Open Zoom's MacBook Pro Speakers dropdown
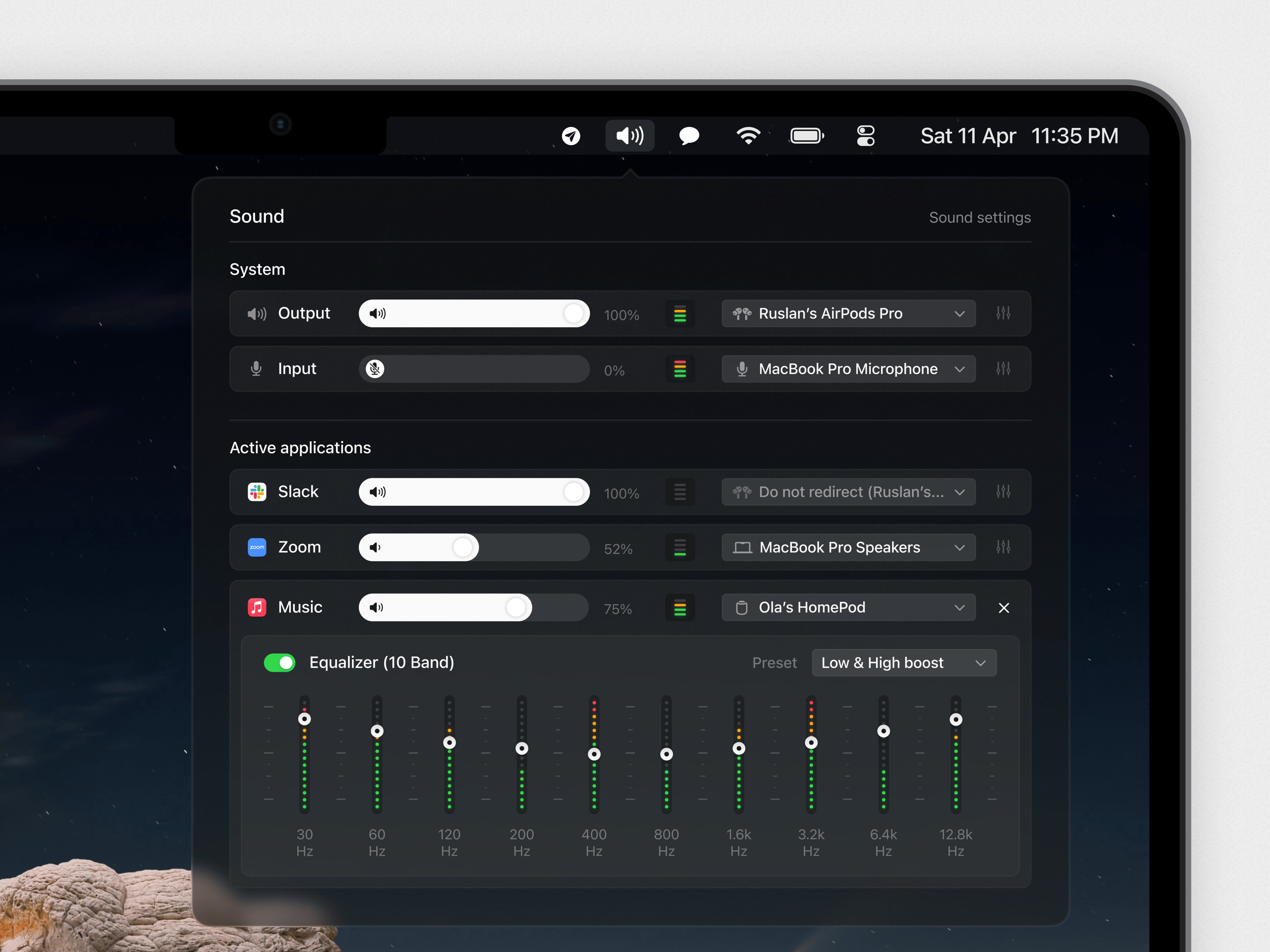Viewport: 1270px width, 952px height. [849, 547]
